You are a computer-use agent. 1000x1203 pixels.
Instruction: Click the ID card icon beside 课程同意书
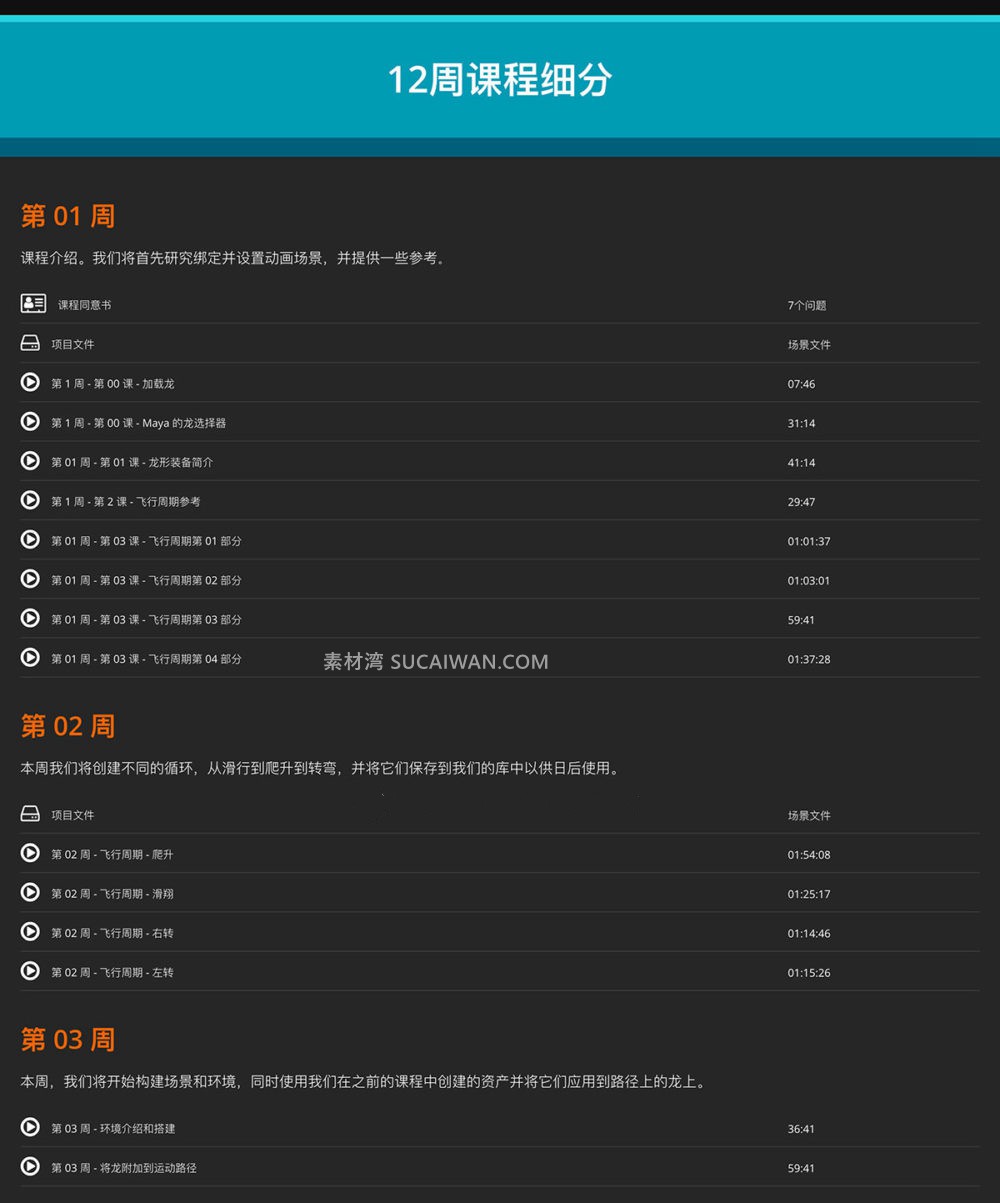click(29, 304)
